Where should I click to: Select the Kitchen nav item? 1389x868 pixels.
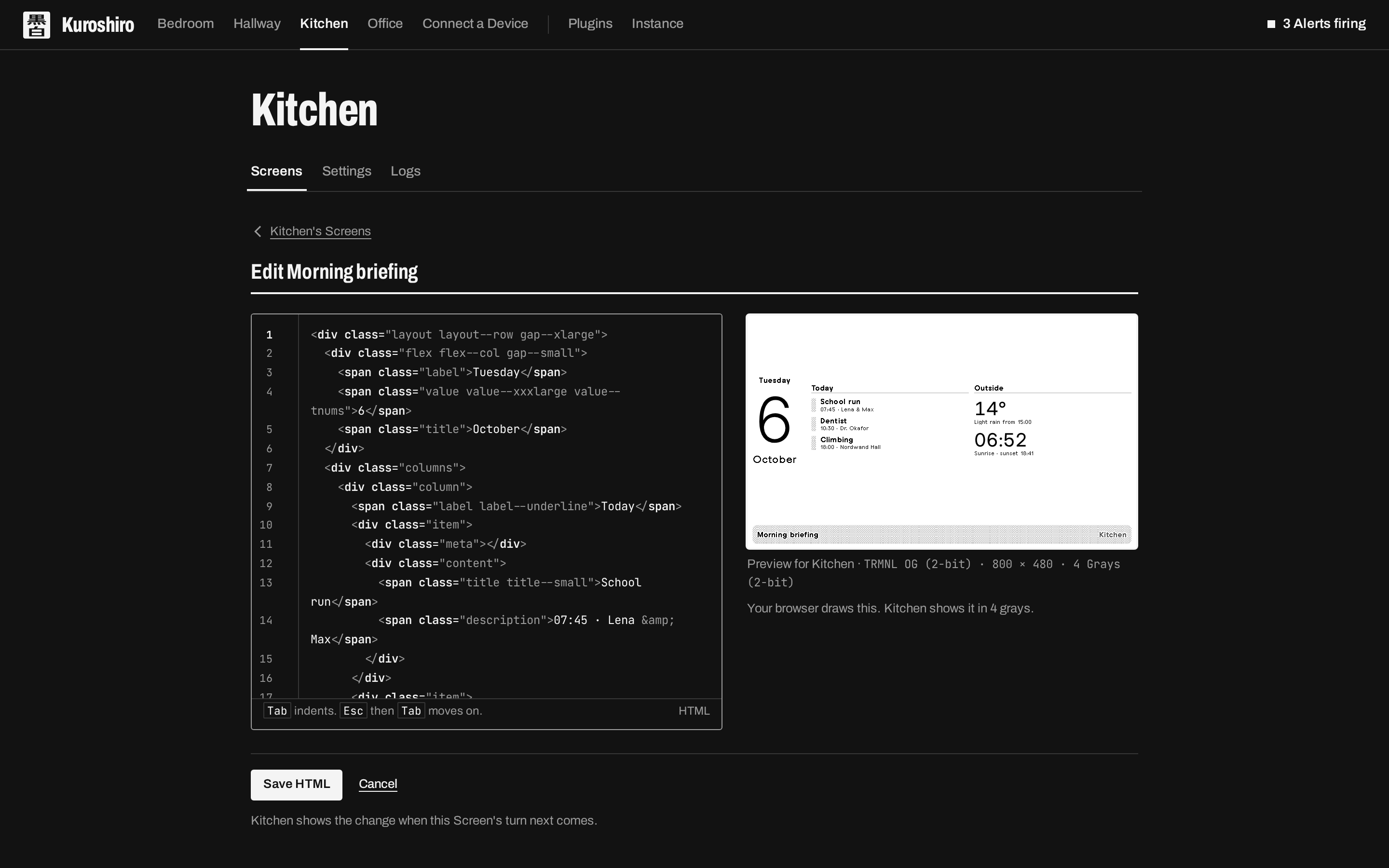(x=324, y=24)
